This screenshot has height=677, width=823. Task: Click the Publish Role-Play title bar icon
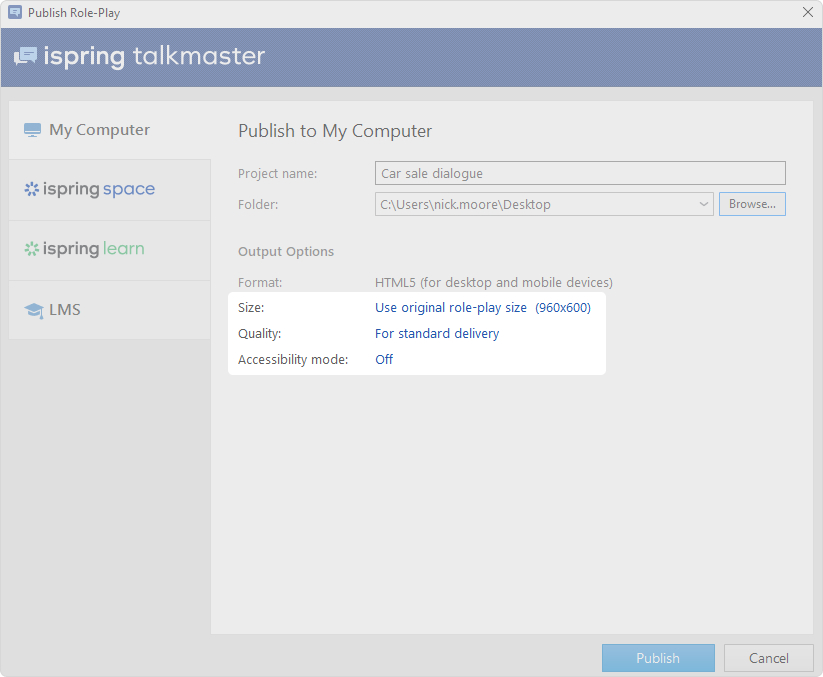pyautogui.click(x=14, y=13)
